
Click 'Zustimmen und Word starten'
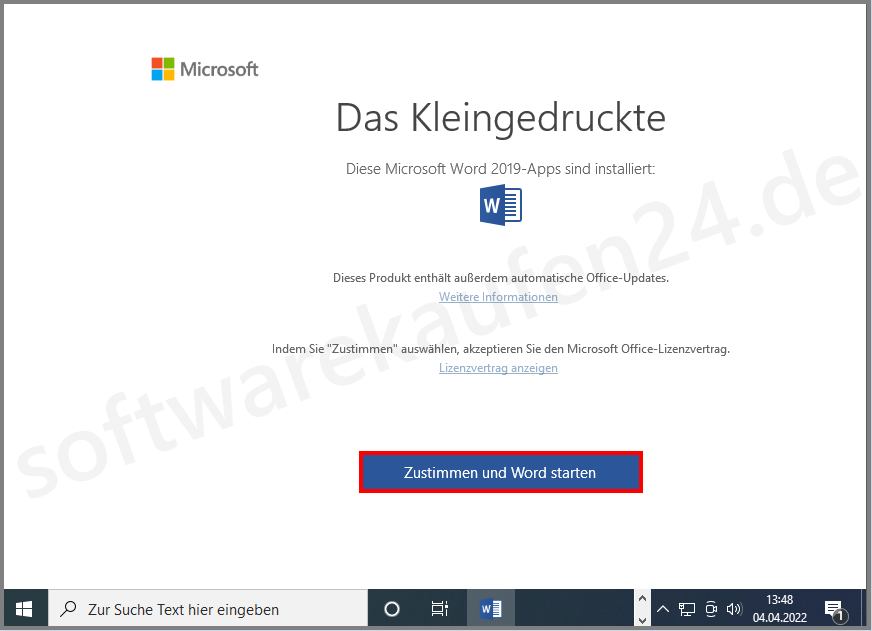pyautogui.click(x=500, y=472)
